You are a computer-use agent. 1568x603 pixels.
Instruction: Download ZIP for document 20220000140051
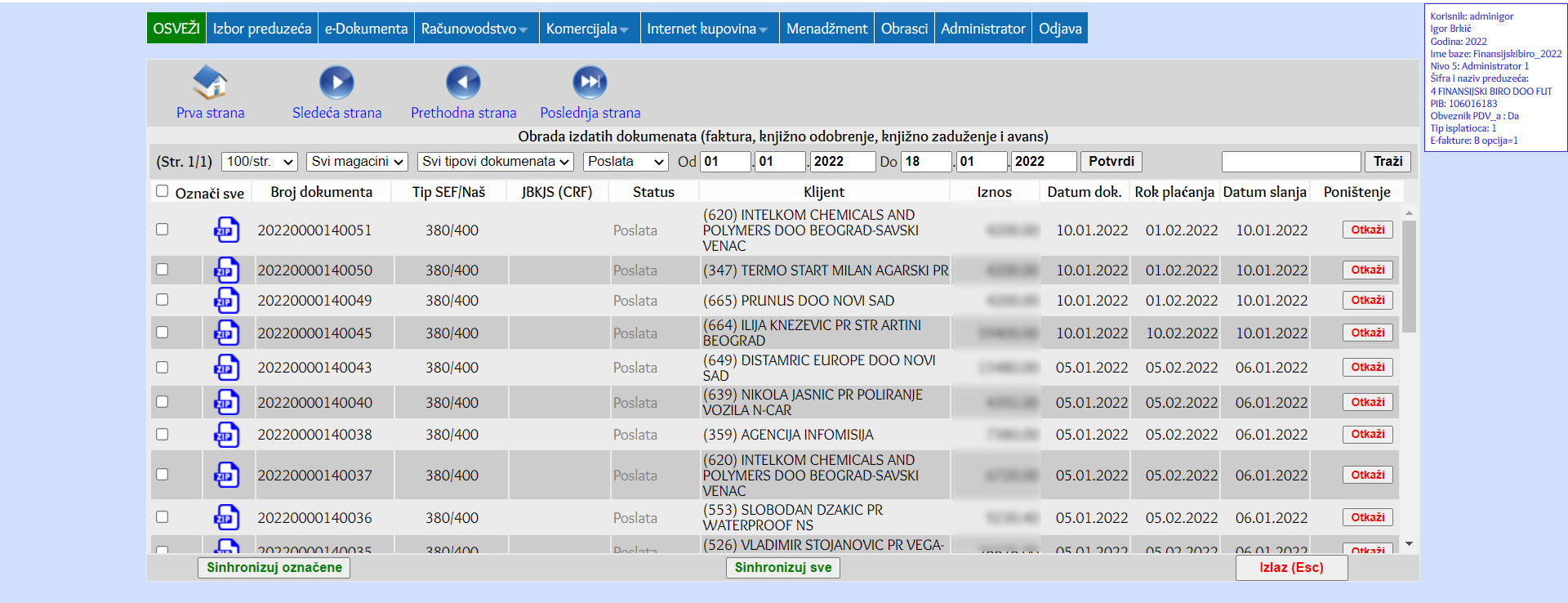[x=226, y=230]
